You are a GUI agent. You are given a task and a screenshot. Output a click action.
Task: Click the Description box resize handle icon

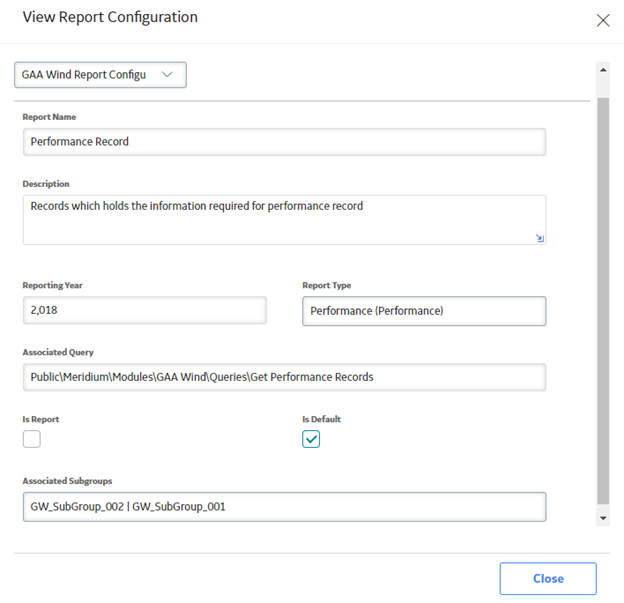click(x=540, y=238)
